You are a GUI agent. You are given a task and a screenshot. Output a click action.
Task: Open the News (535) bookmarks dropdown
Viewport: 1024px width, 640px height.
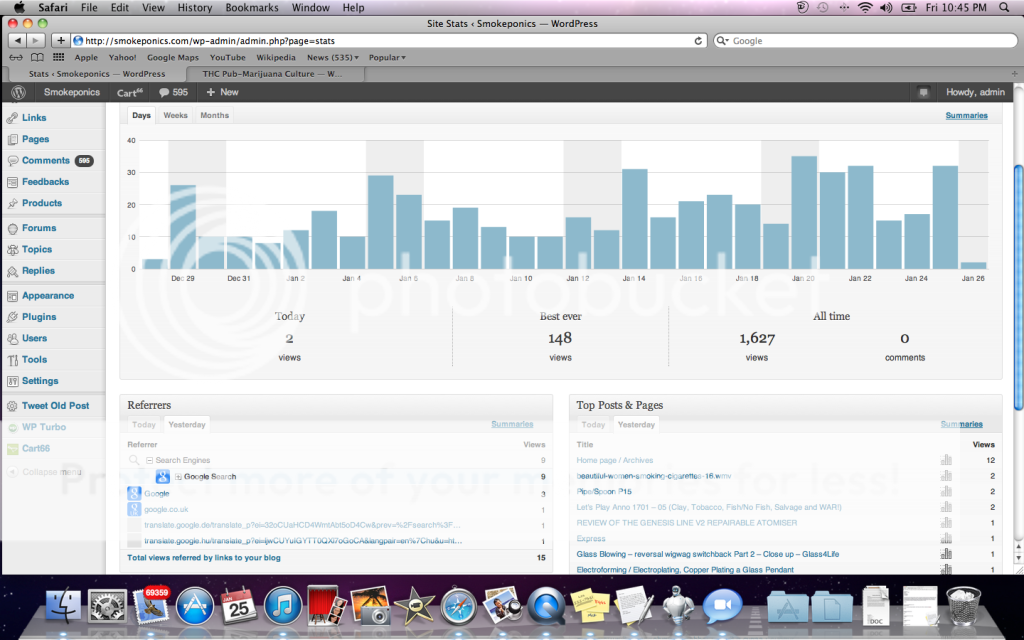[332, 57]
